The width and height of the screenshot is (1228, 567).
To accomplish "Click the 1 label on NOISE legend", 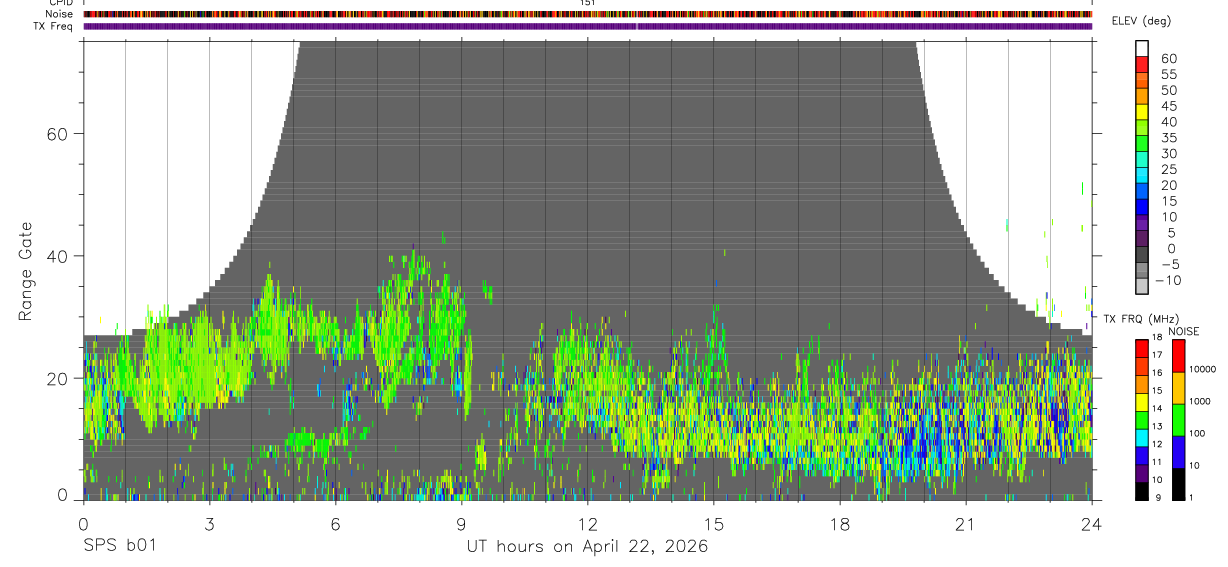I will click(1191, 497).
